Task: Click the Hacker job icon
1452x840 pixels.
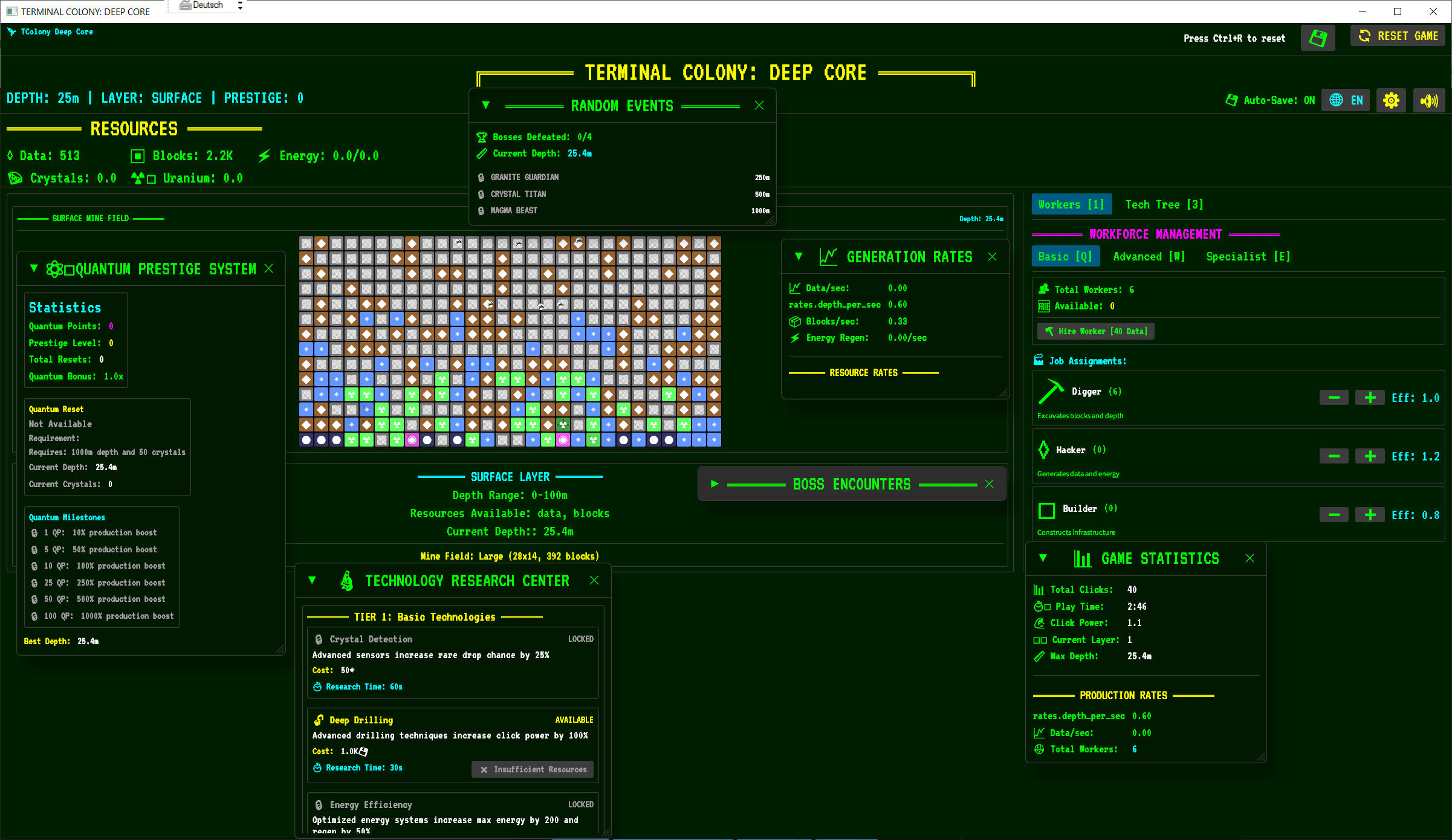Action: point(1043,450)
